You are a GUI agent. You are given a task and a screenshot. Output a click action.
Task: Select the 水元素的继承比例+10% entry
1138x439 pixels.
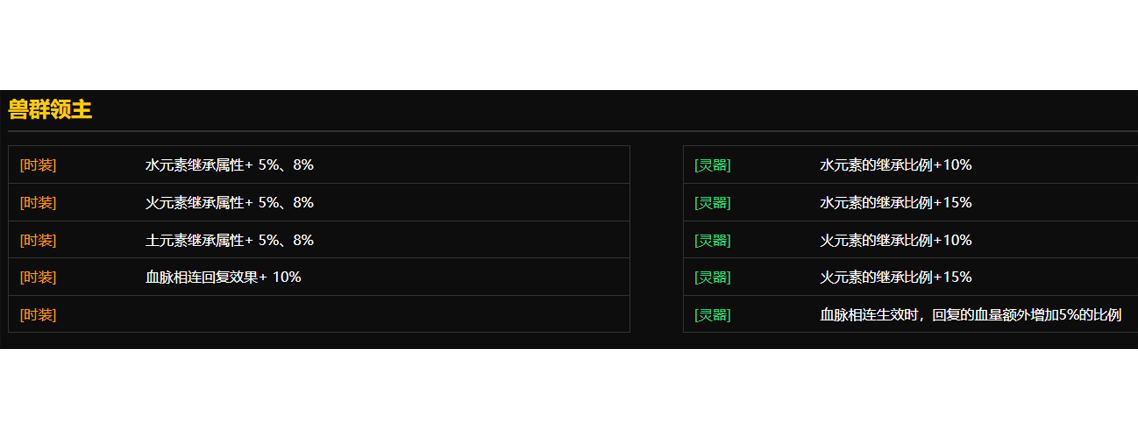pos(895,165)
